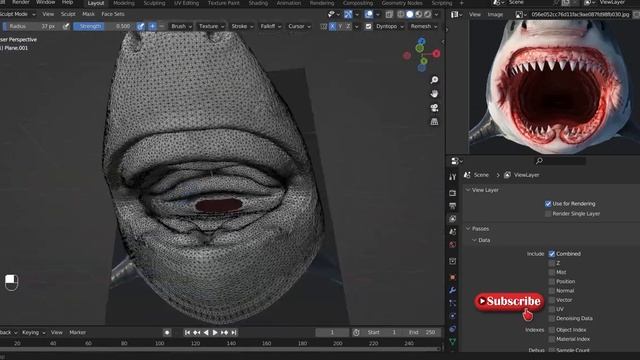The image size is (640, 360).
Task: Switch to the UV Editing workspace tab
Action: [187, 3]
